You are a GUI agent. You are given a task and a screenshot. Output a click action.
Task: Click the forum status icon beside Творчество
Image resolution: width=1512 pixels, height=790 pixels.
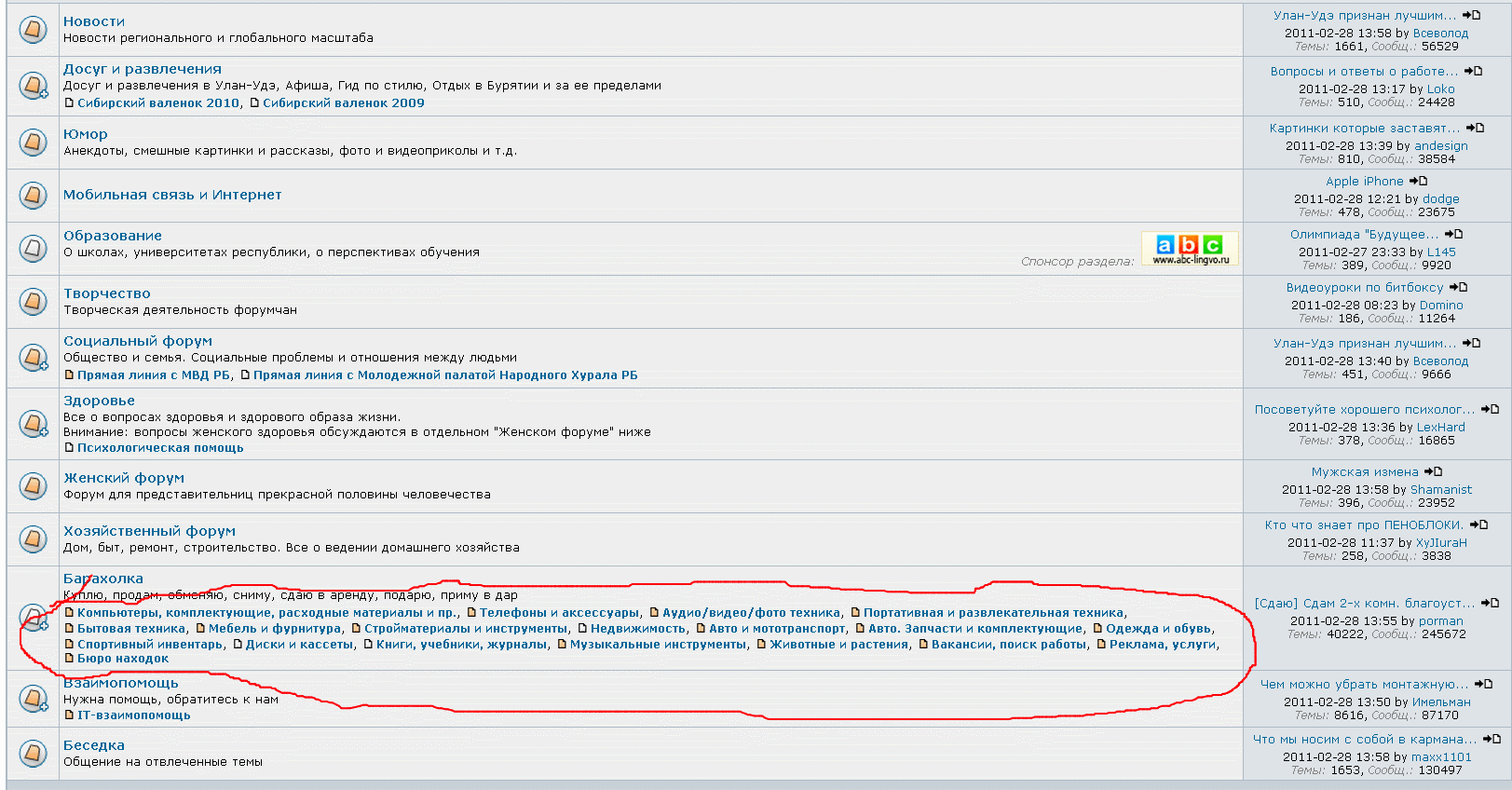[33, 302]
